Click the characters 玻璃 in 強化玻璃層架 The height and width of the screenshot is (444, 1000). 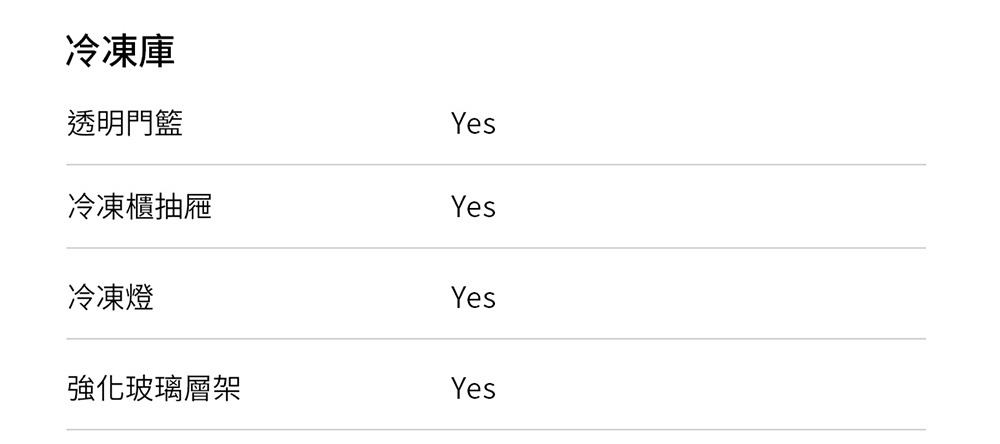(154, 387)
